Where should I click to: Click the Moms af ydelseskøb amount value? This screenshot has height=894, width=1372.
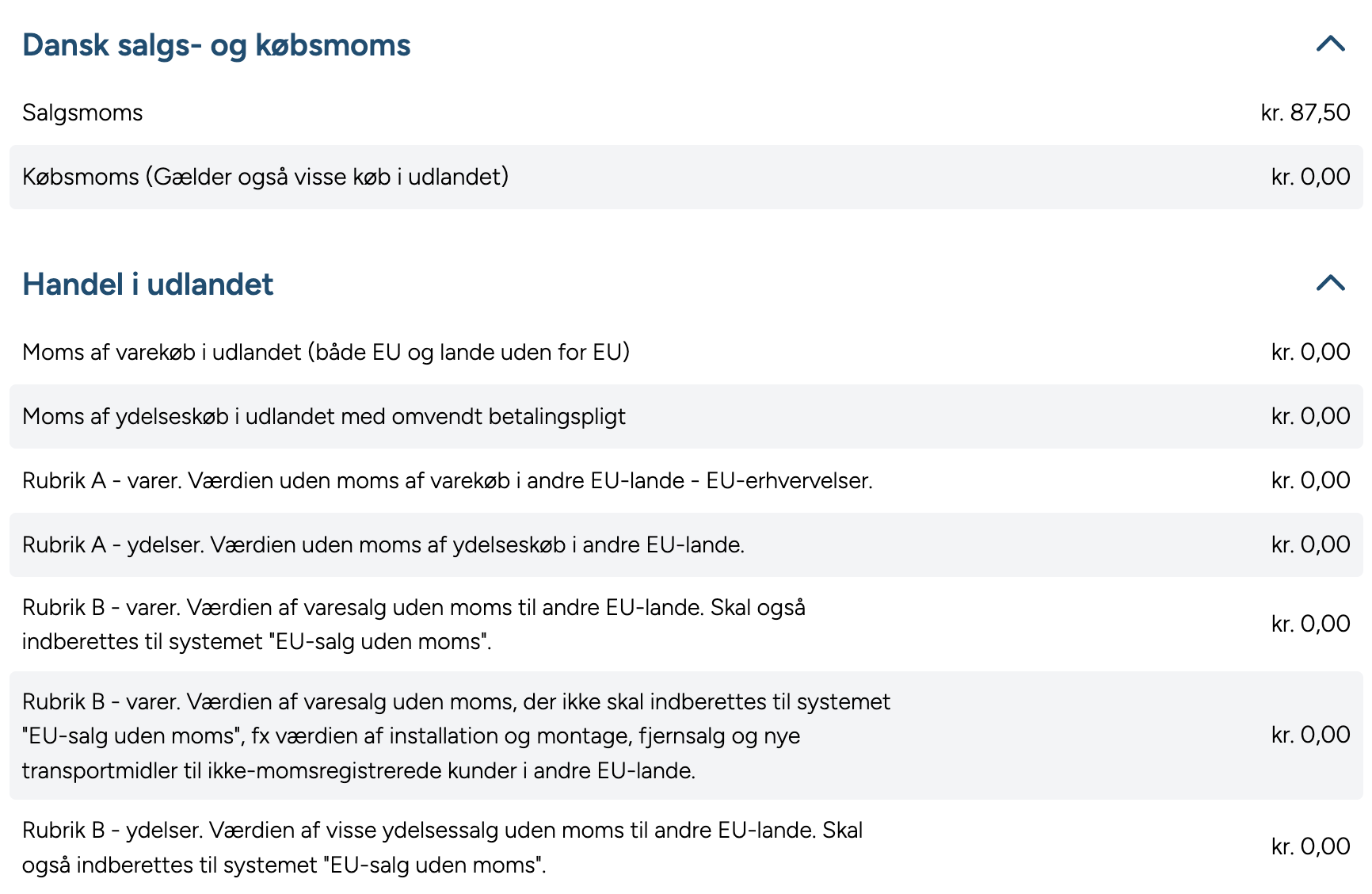[1310, 416]
